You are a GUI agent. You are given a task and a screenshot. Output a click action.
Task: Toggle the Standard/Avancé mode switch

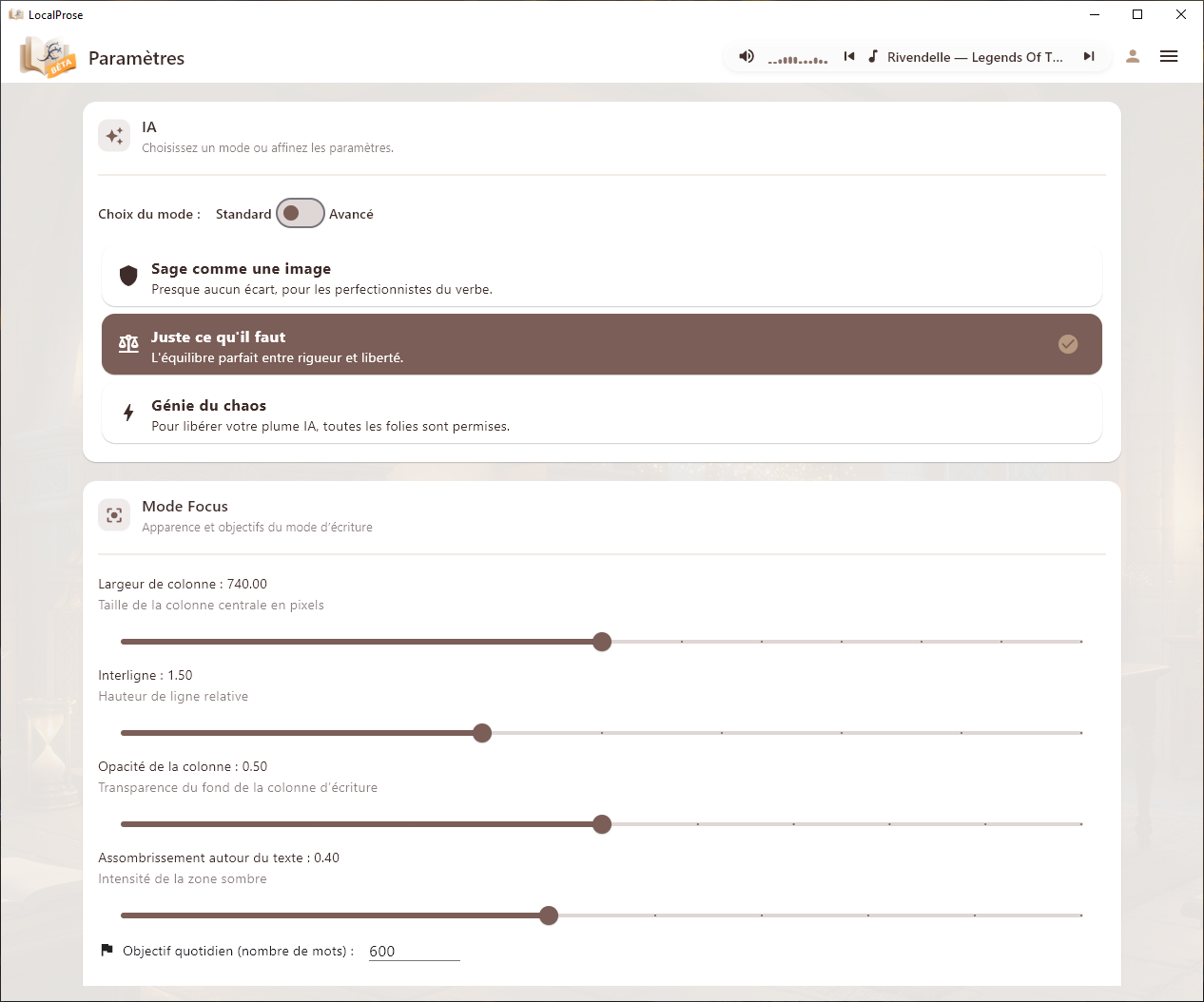point(300,214)
